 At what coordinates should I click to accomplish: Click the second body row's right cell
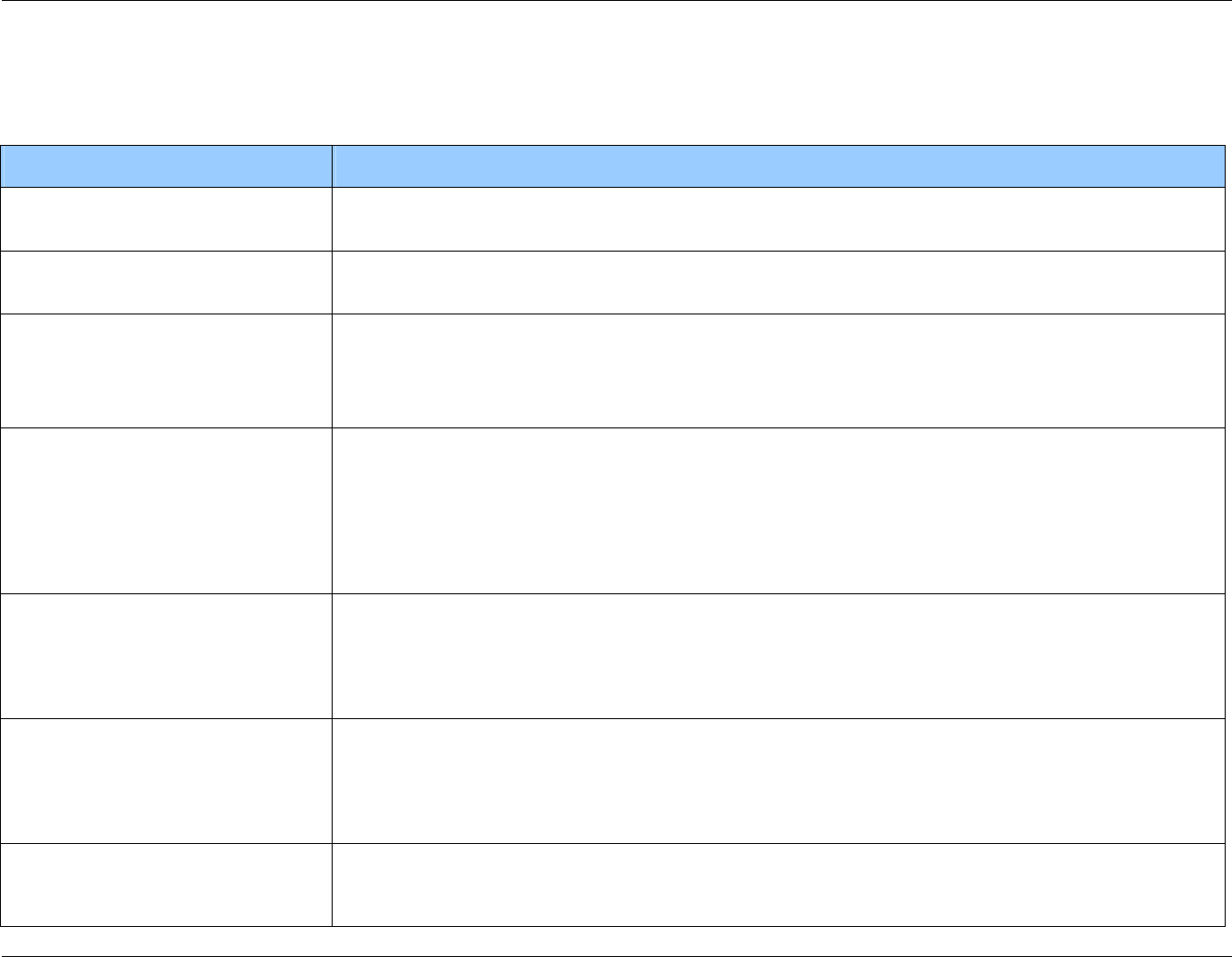pos(777,282)
